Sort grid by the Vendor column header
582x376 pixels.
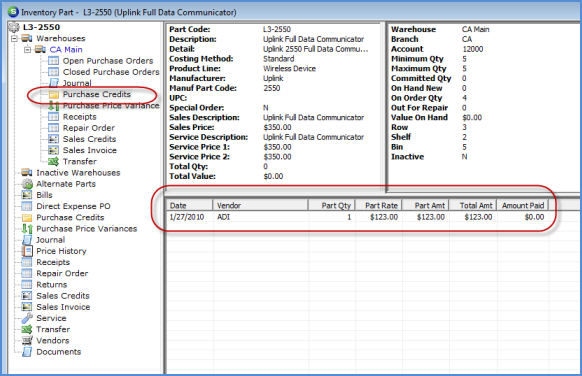point(260,205)
